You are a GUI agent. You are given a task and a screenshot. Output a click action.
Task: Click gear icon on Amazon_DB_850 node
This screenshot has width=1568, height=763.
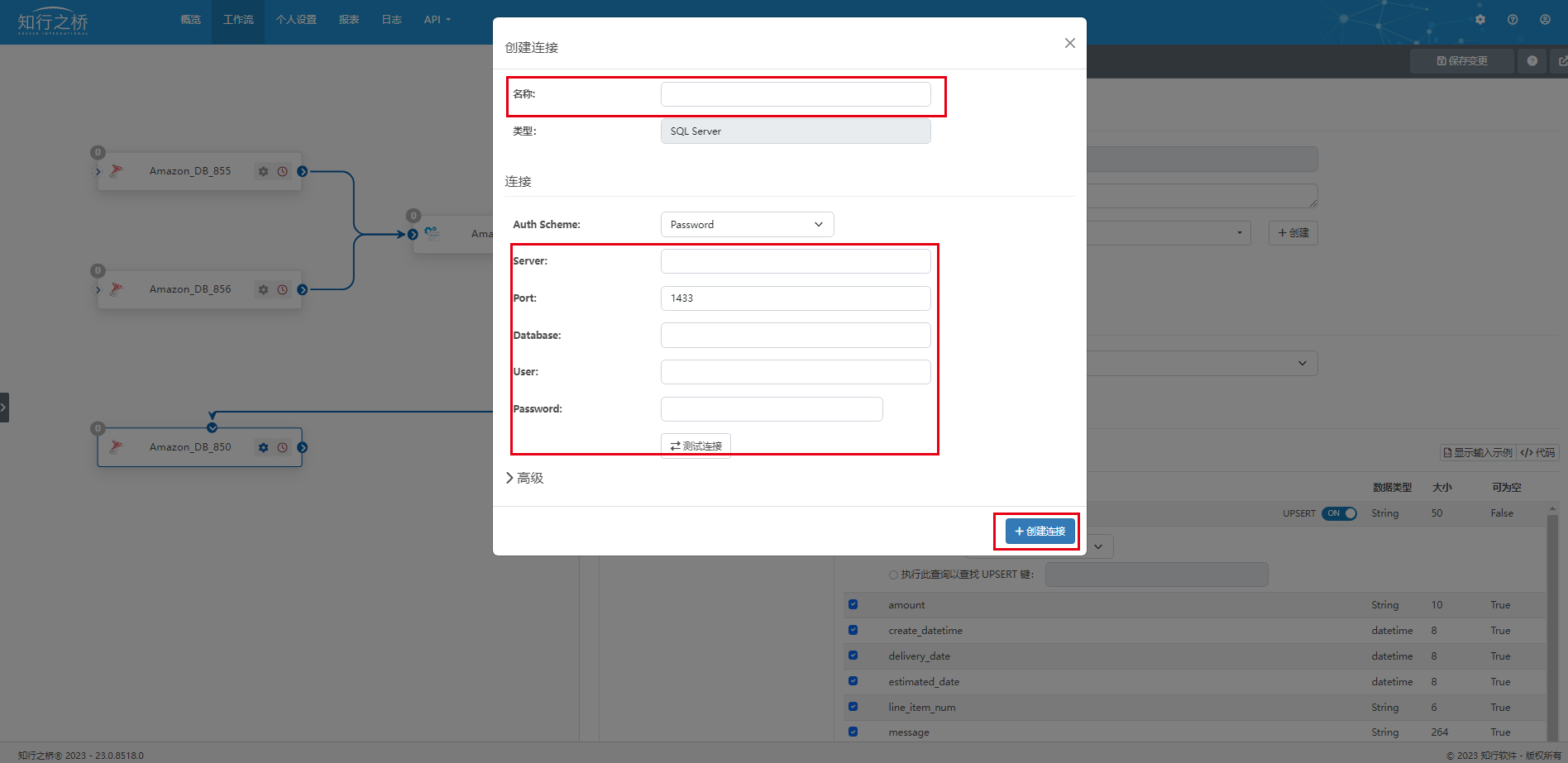[263, 448]
